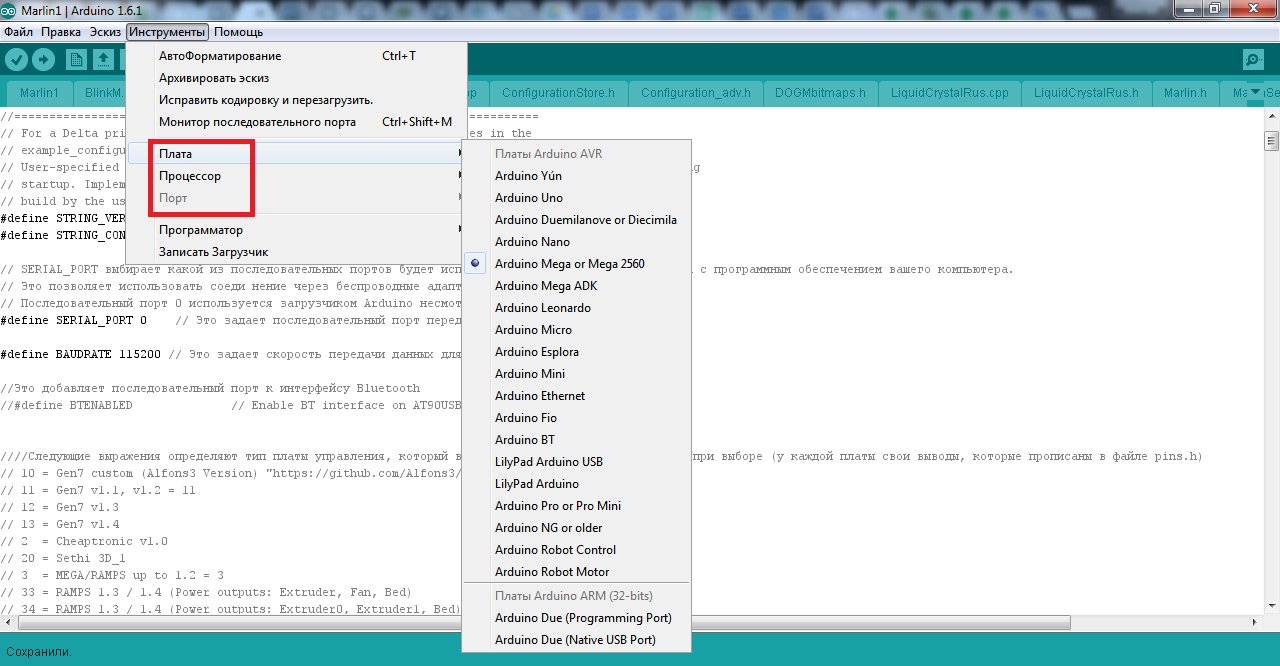
Task: Open the Эскиз menu
Action: click(x=105, y=32)
